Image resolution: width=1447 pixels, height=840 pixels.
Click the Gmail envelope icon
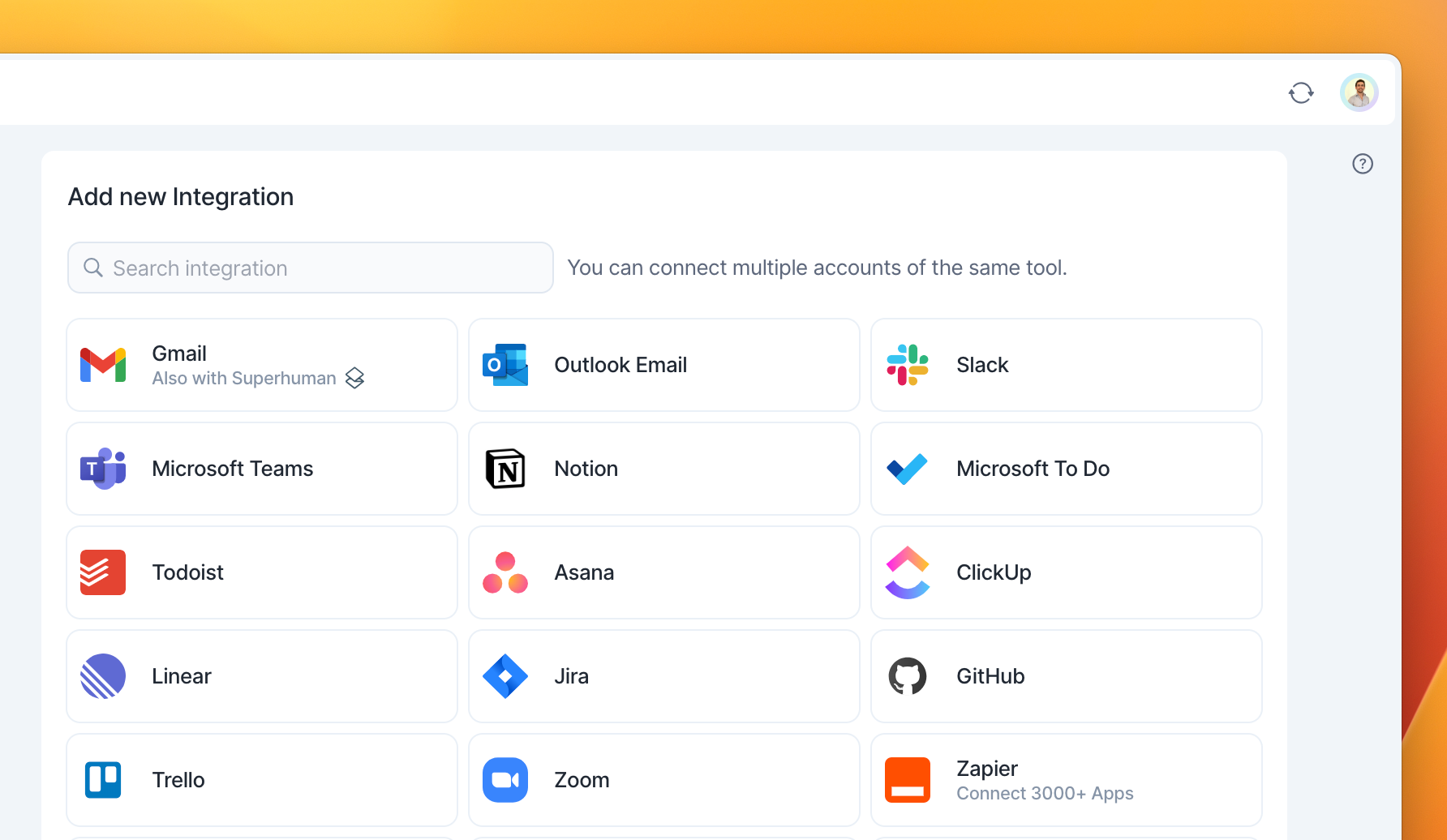[x=103, y=365]
